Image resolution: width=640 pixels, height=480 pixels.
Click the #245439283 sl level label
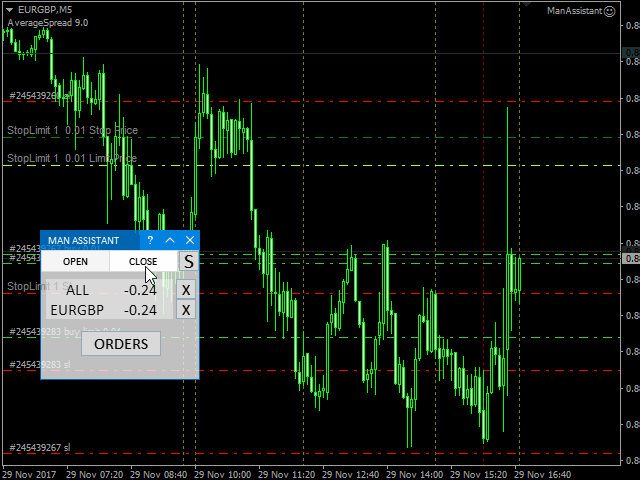[x=40, y=365]
